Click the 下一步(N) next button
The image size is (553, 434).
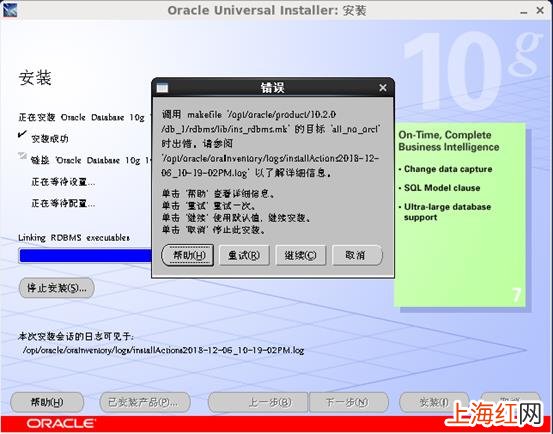349,402
